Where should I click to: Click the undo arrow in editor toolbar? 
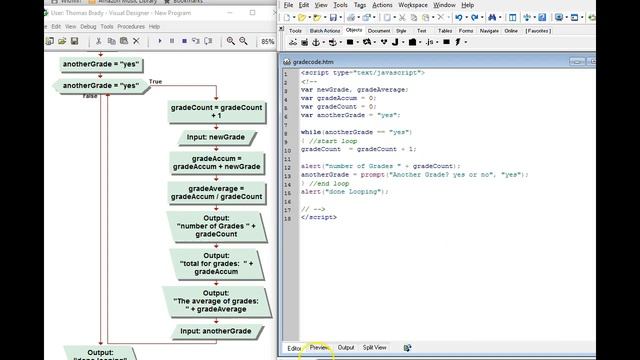click(x=459, y=18)
